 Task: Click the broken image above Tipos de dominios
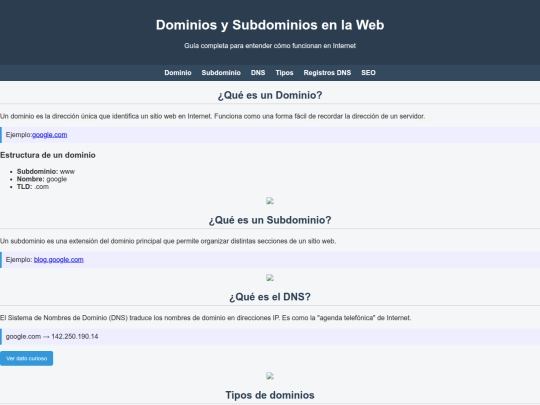[270, 376]
